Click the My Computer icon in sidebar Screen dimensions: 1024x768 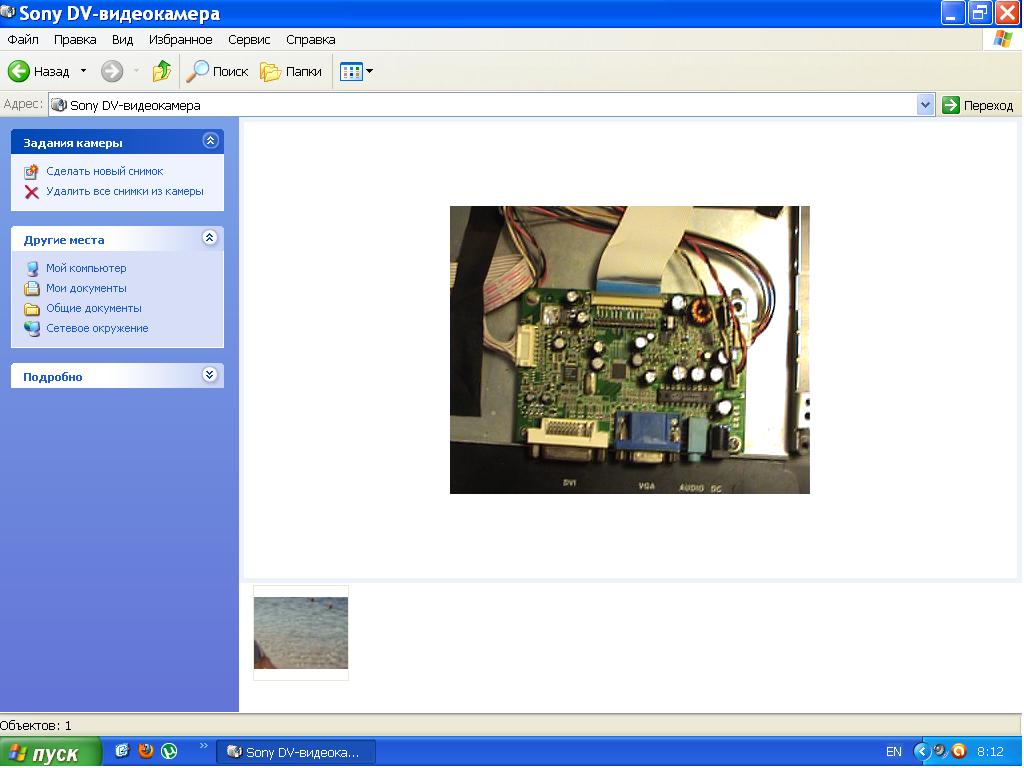coord(32,269)
